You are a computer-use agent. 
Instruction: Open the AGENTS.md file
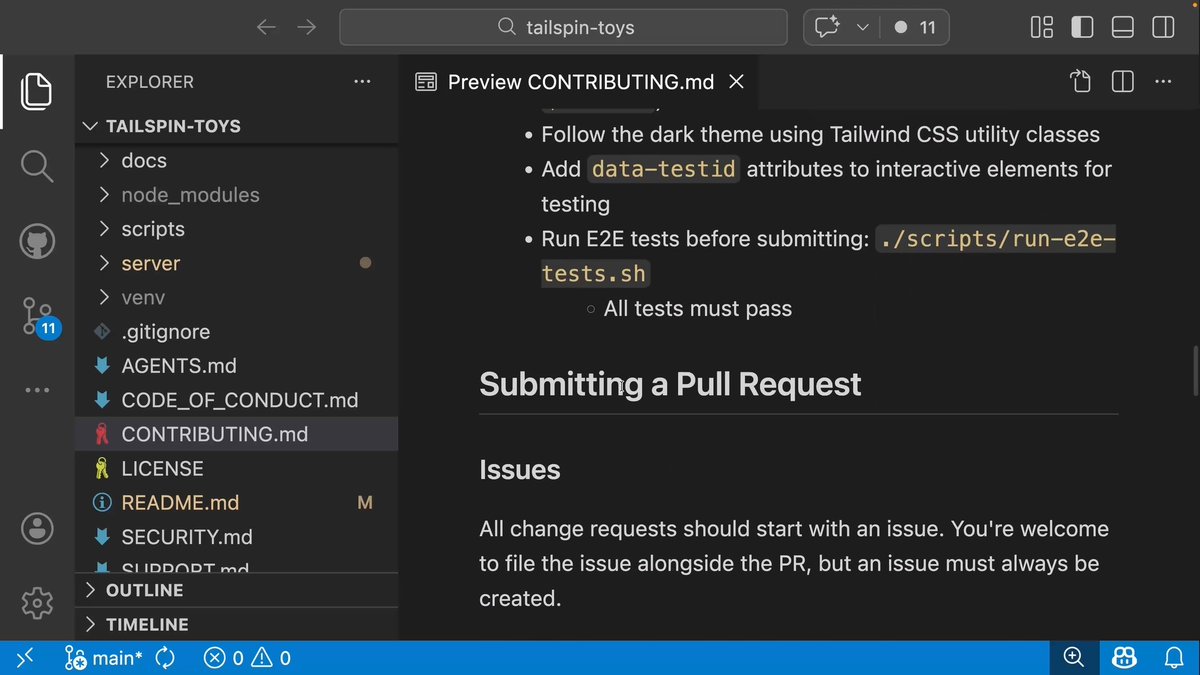(x=236, y=366)
